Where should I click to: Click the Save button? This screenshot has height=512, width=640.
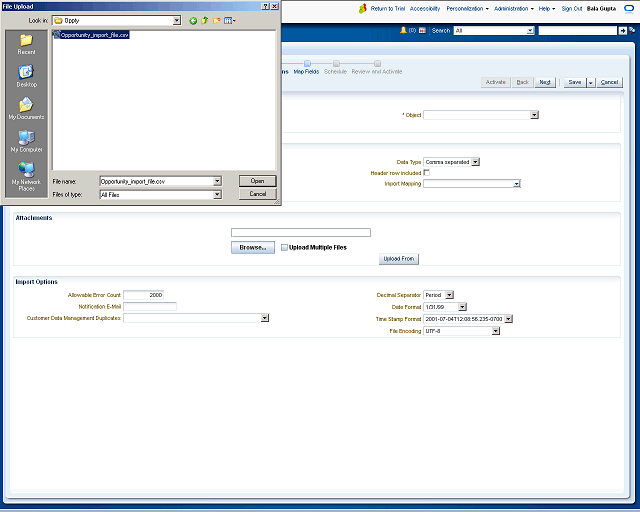(575, 82)
